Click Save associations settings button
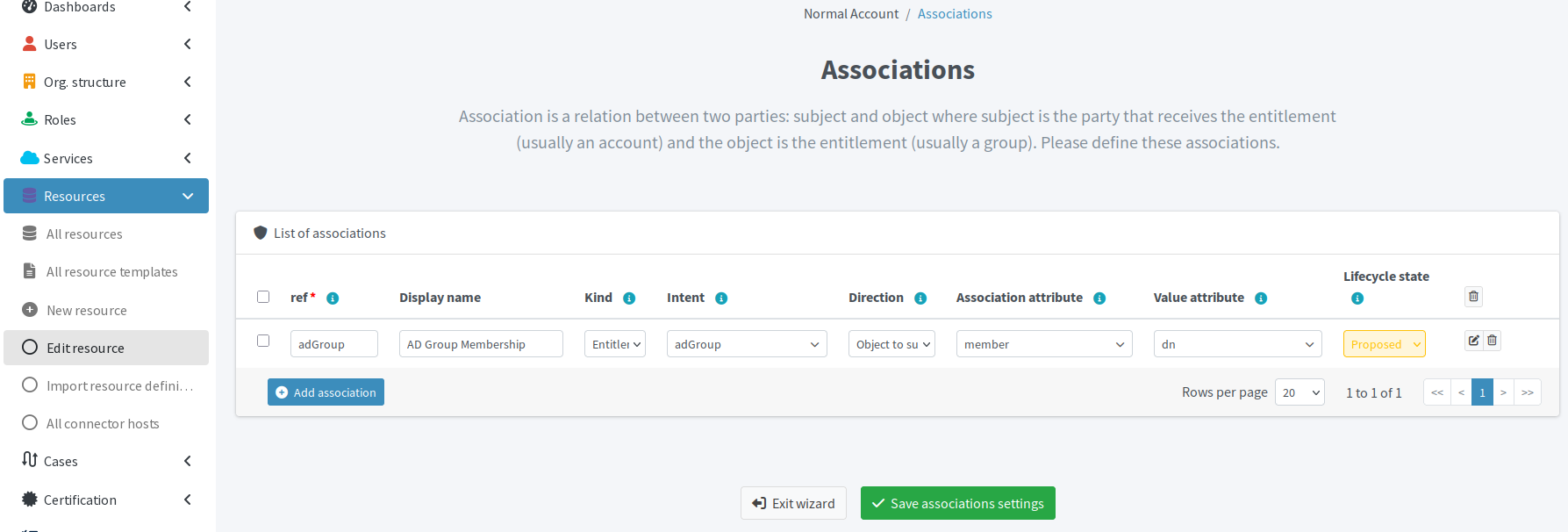Screen dimensions: 1568x532 [x=958, y=503]
